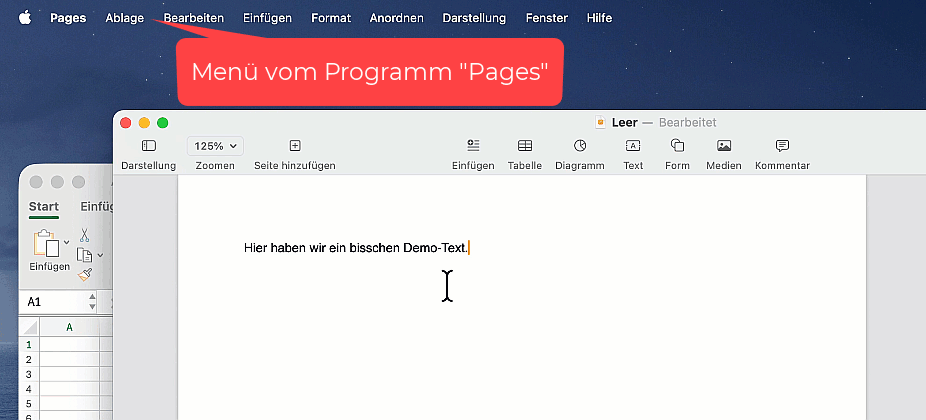Open the Apple menu
This screenshot has width=926, height=420.
pos(25,18)
